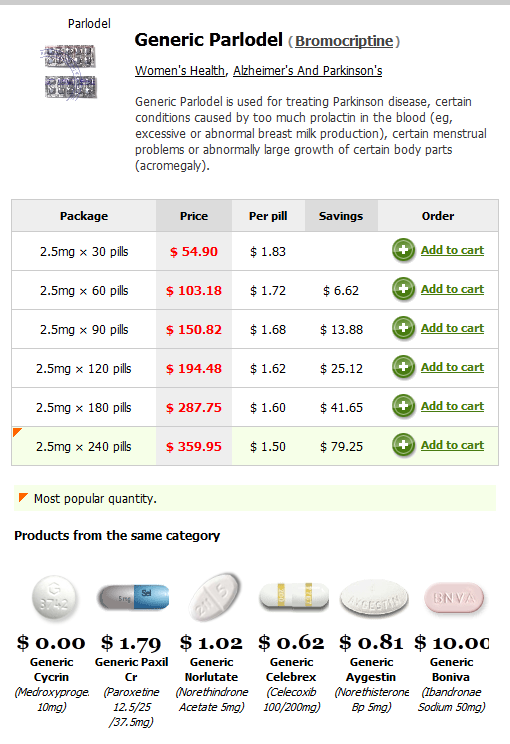Add 2.5mg × 30 pills to cart
This screenshot has height=744, width=510.
[452, 250]
